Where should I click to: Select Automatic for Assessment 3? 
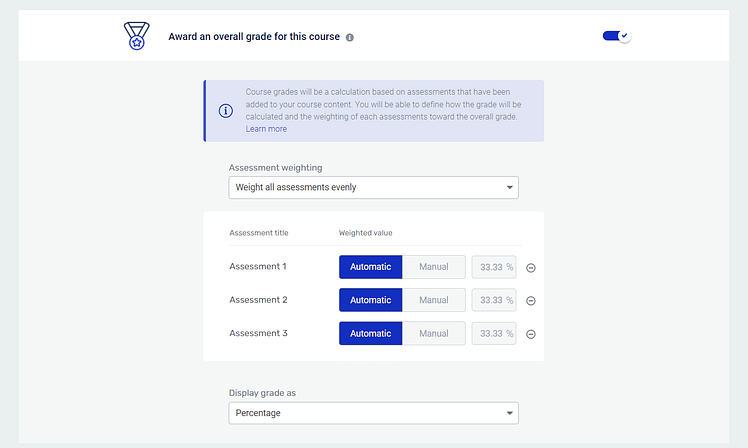click(370, 333)
